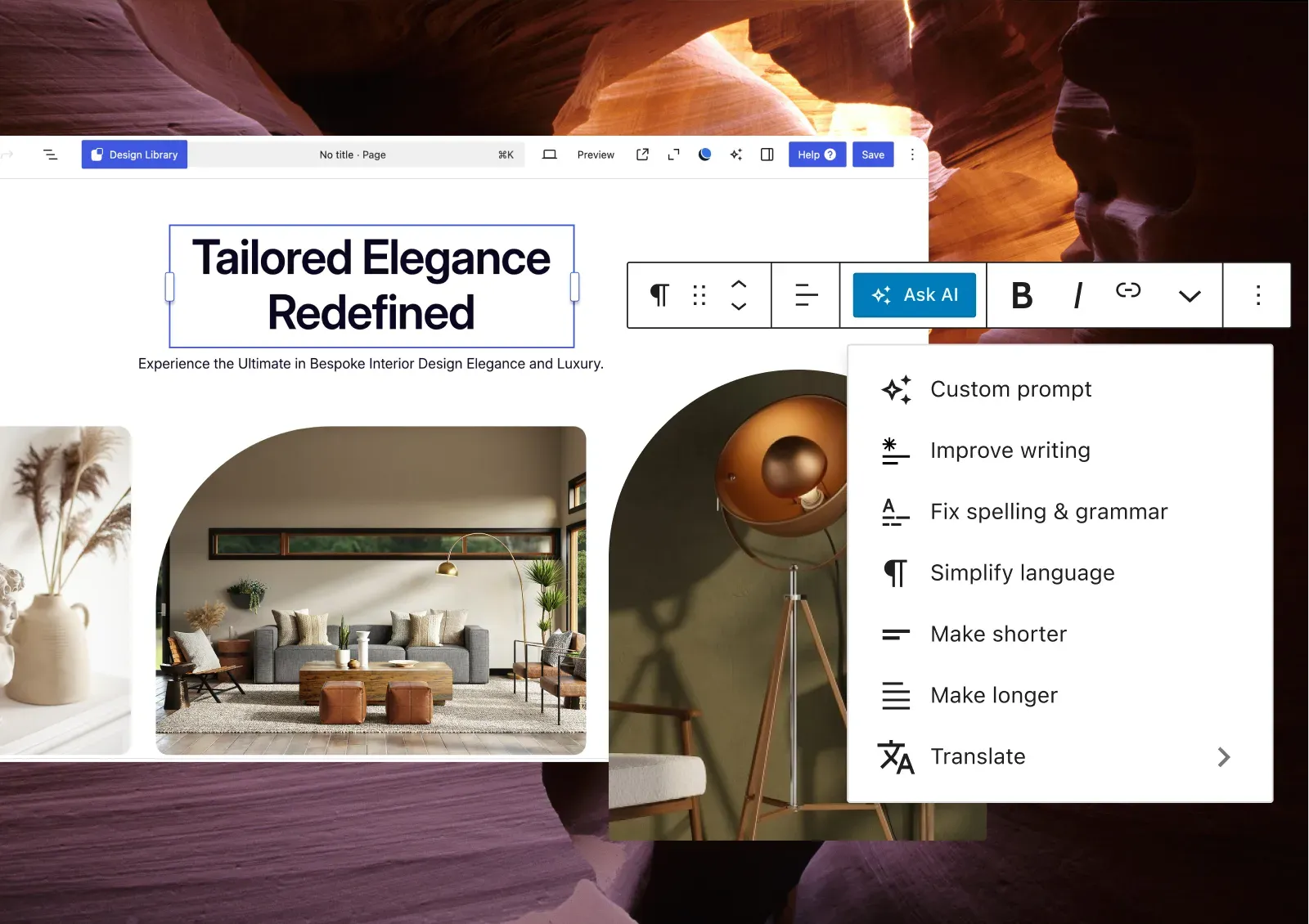Click the drag handle dots icon
The image size is (1309, 924).
(x=699, y=295)
